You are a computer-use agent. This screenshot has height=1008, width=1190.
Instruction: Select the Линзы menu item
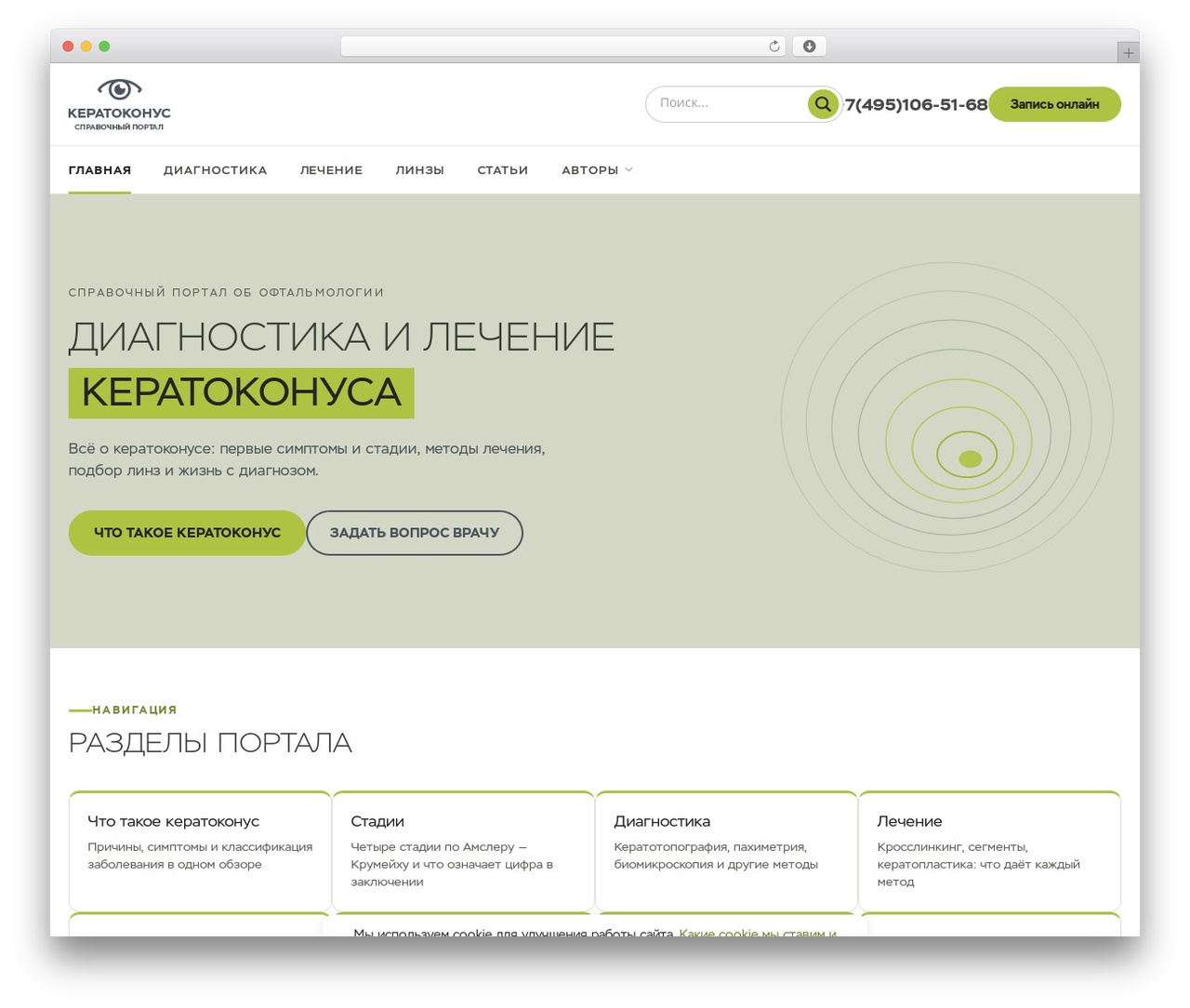pos(419,170)
